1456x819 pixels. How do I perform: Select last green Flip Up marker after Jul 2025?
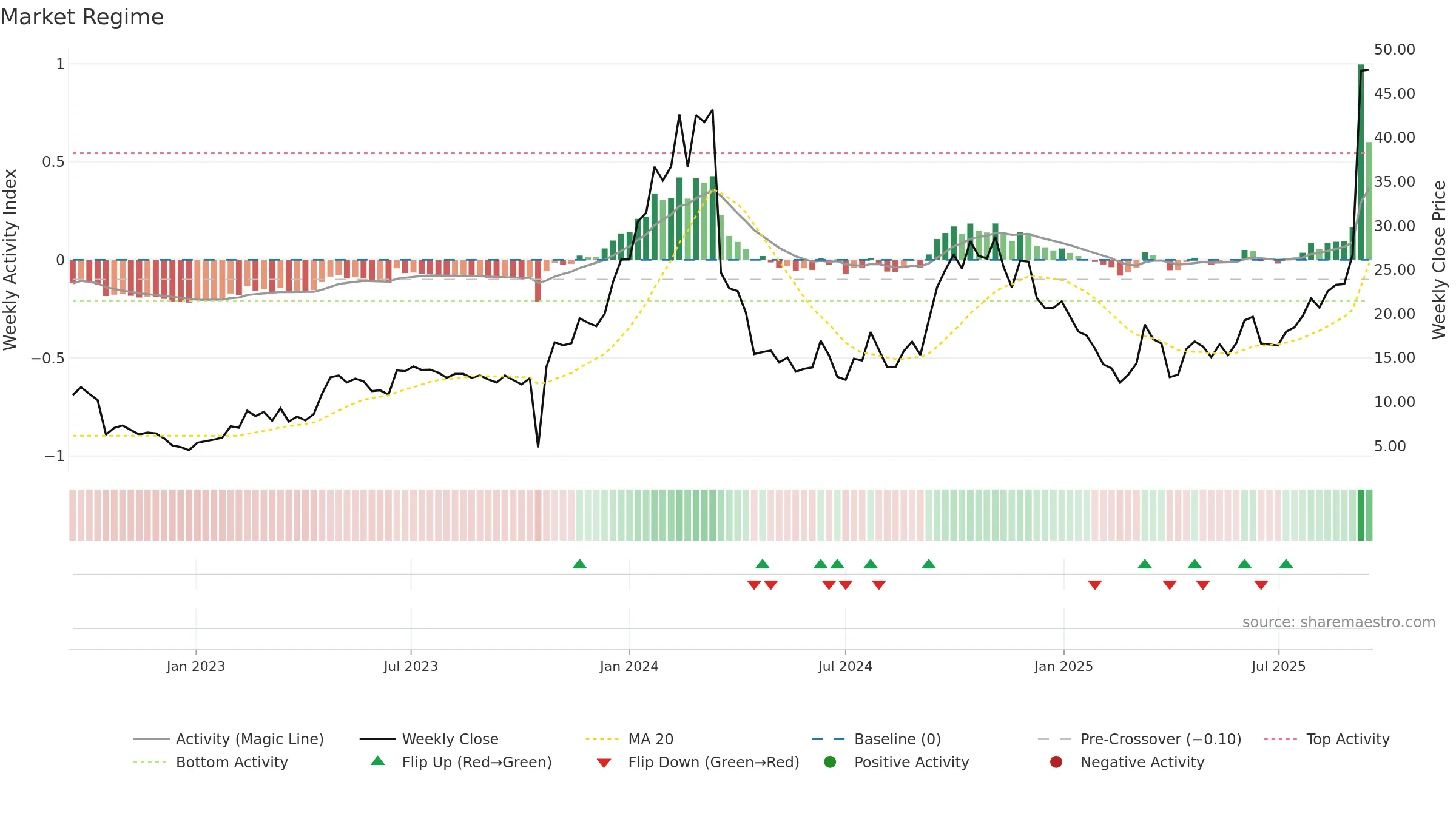(1286, 564)
